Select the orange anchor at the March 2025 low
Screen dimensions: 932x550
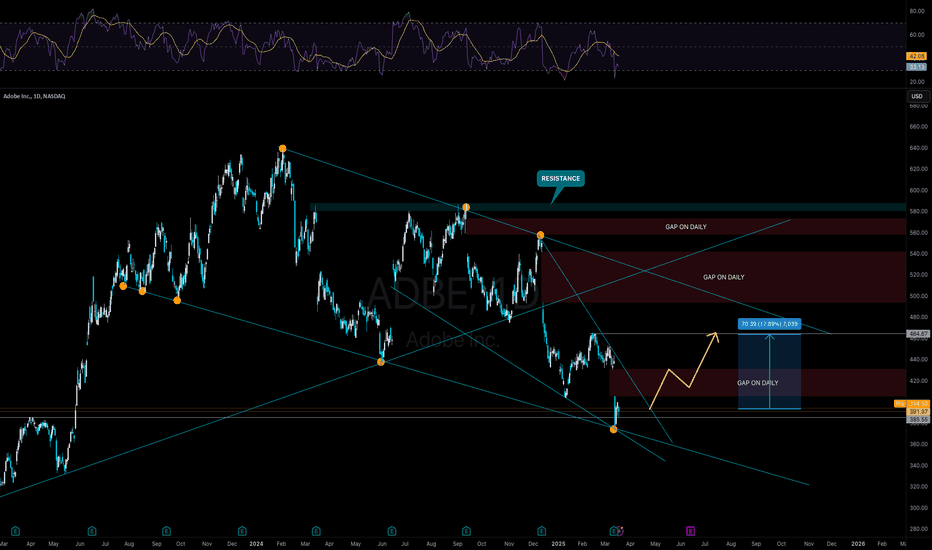(613, 429)
